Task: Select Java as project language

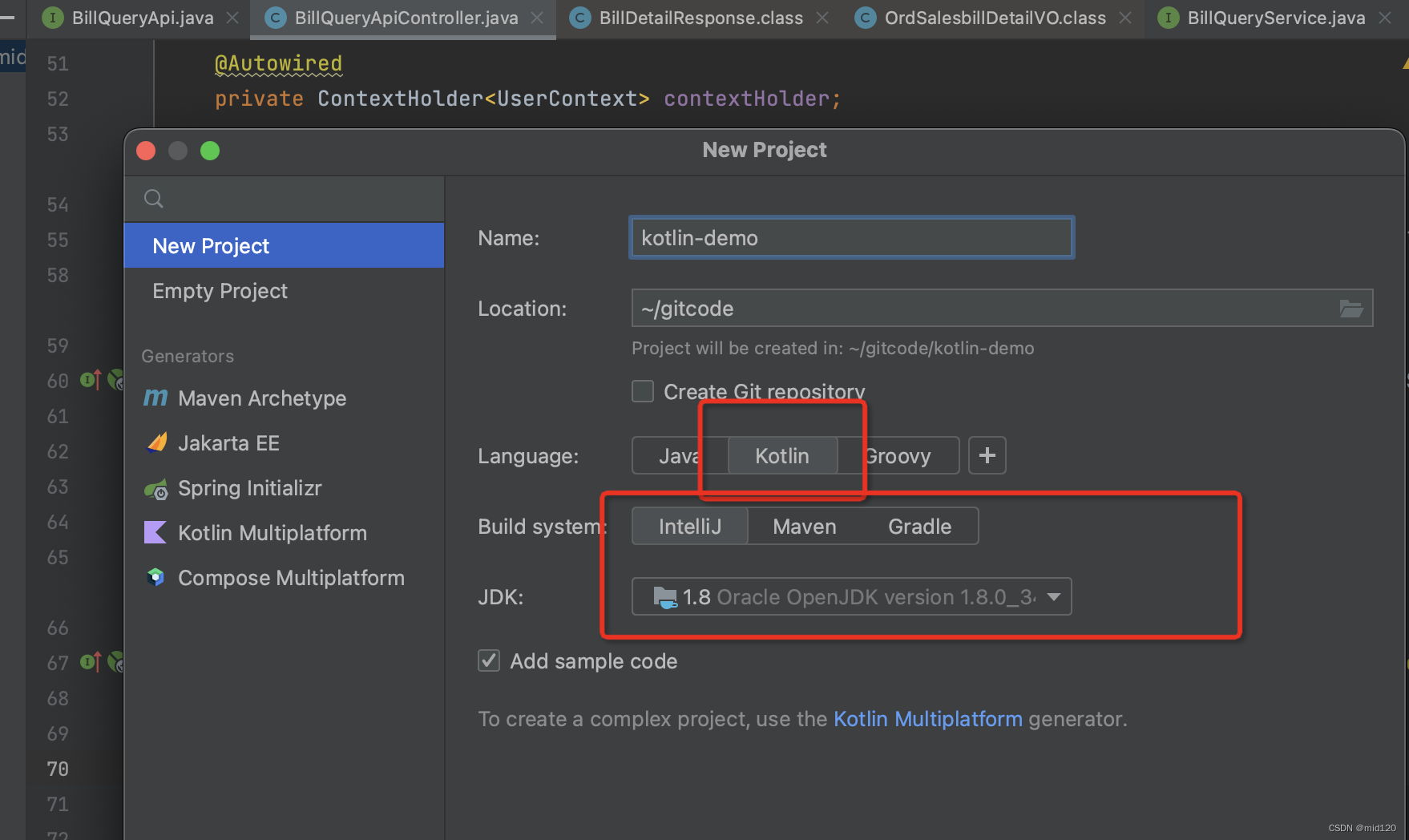Action: [x=678, y=456]
